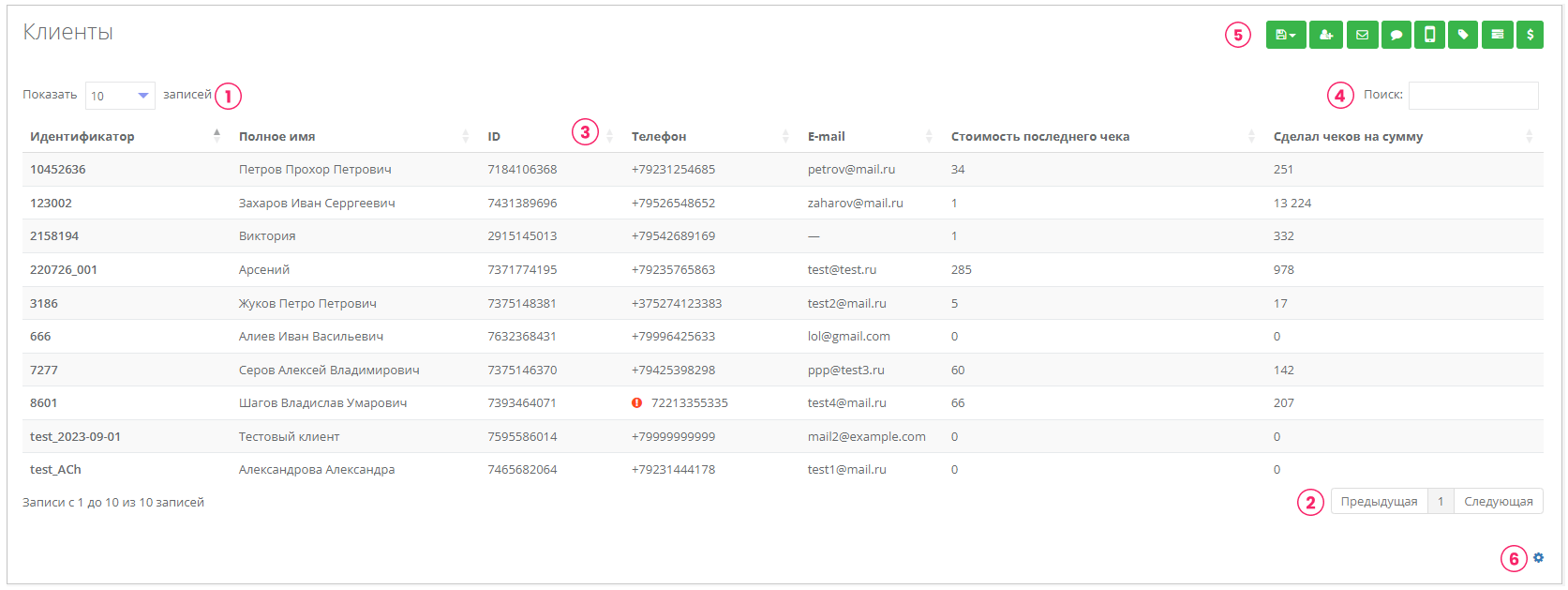Open the table settings gear icon
The image size is (1568, 590).
(1538, 557)
